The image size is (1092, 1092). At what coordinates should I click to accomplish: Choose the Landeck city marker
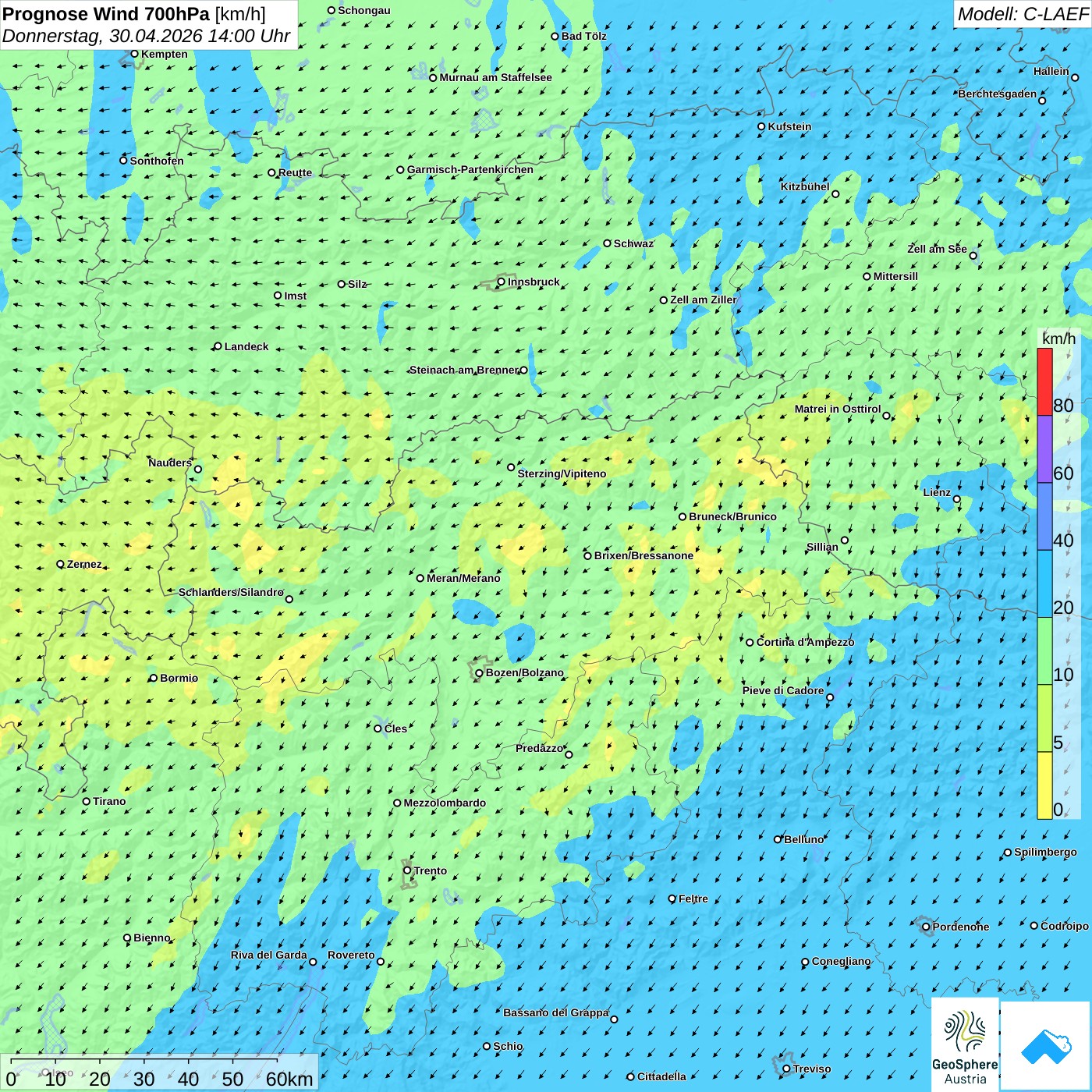[218, 346]
